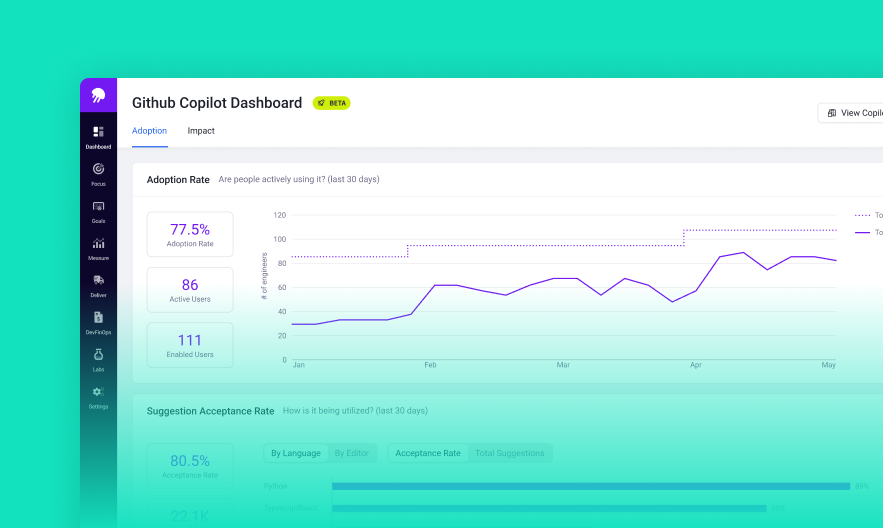Click the View Copilot button
Image resolution: width=883 pixels, height=528 pixels.
(851, 113)
